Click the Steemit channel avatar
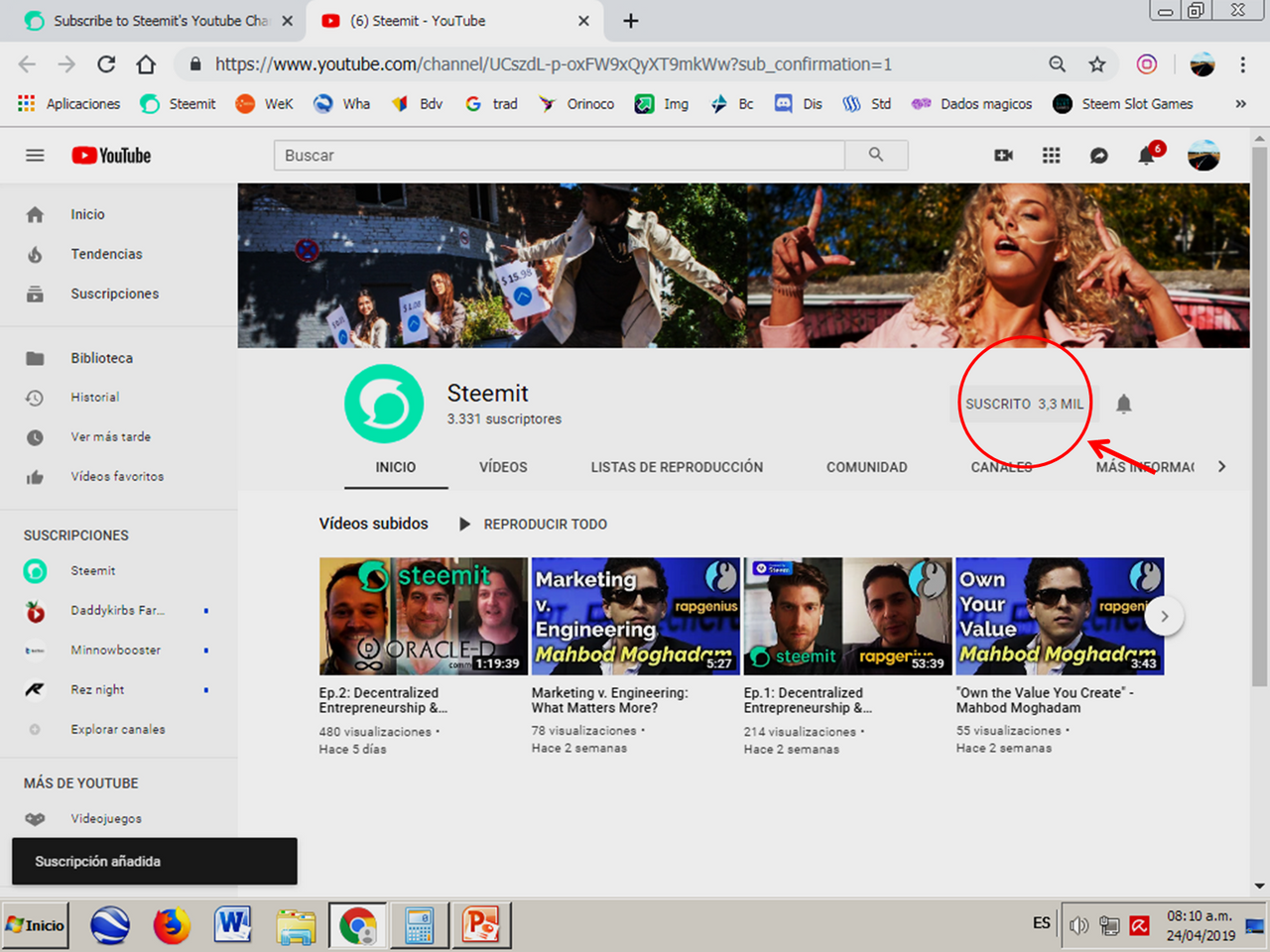The width and height of the screenshot is (1270, 952). 384,404
